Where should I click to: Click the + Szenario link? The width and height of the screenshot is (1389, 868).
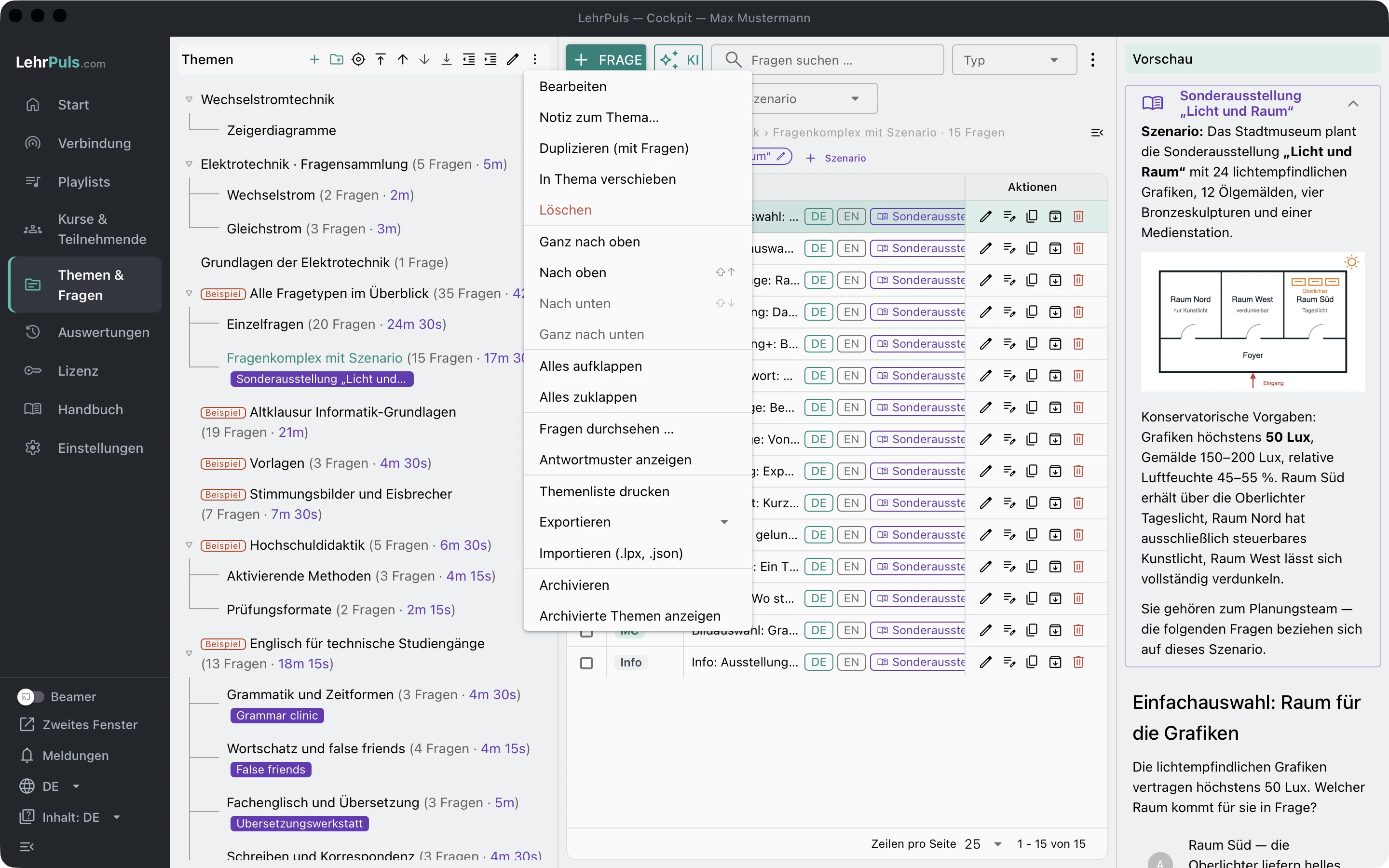[x=836, y=158]
